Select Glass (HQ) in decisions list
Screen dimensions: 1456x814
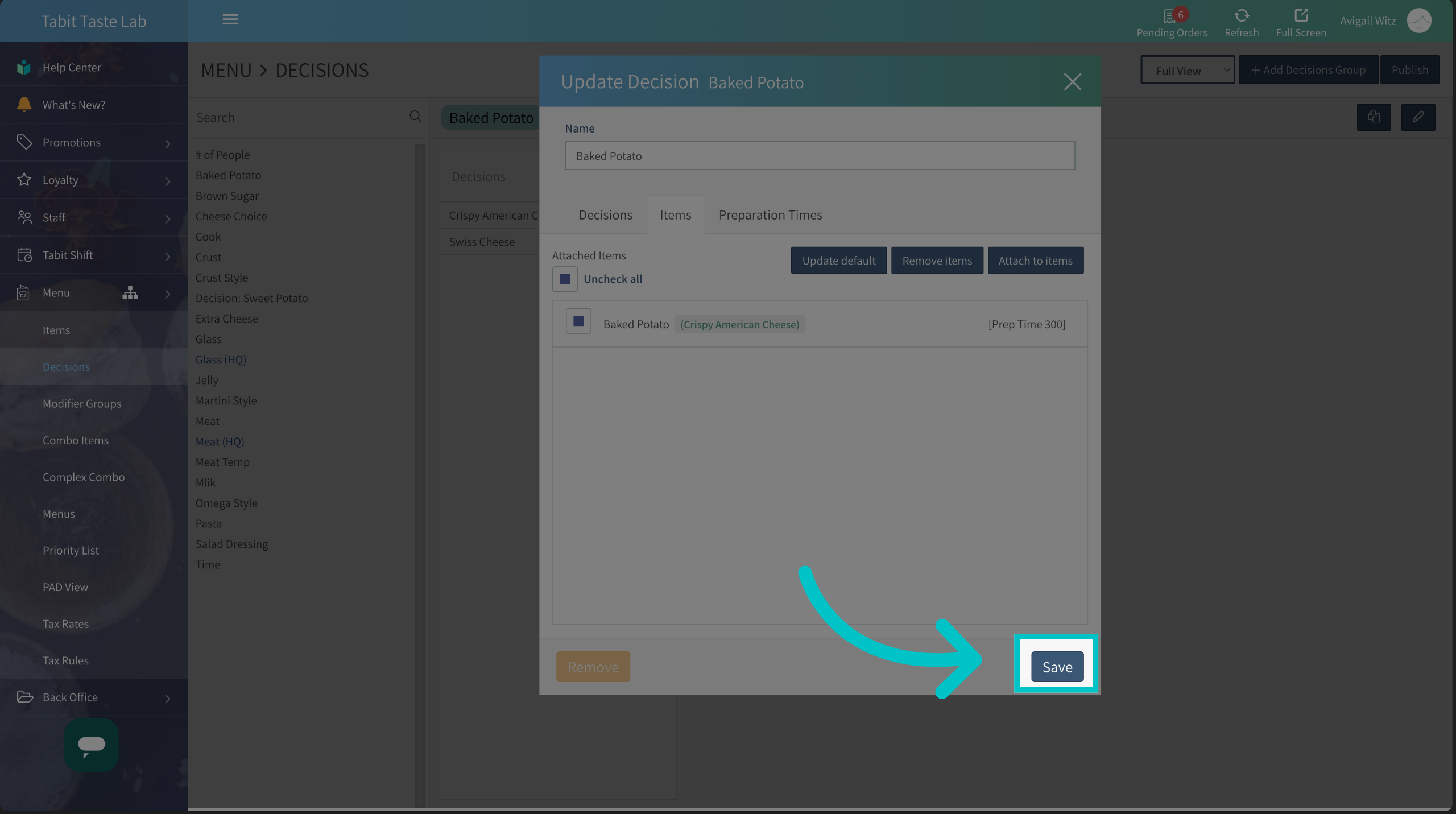click(221, 360)
